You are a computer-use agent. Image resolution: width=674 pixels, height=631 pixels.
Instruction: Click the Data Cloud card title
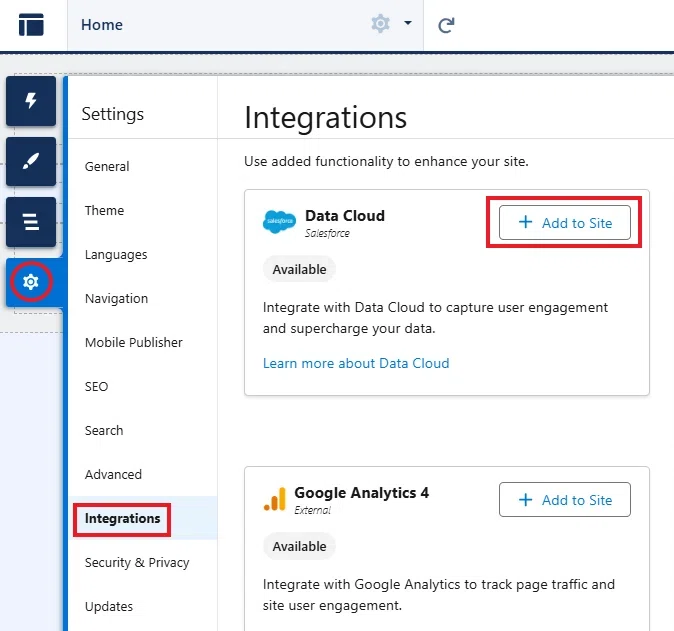tap(345, 215)
